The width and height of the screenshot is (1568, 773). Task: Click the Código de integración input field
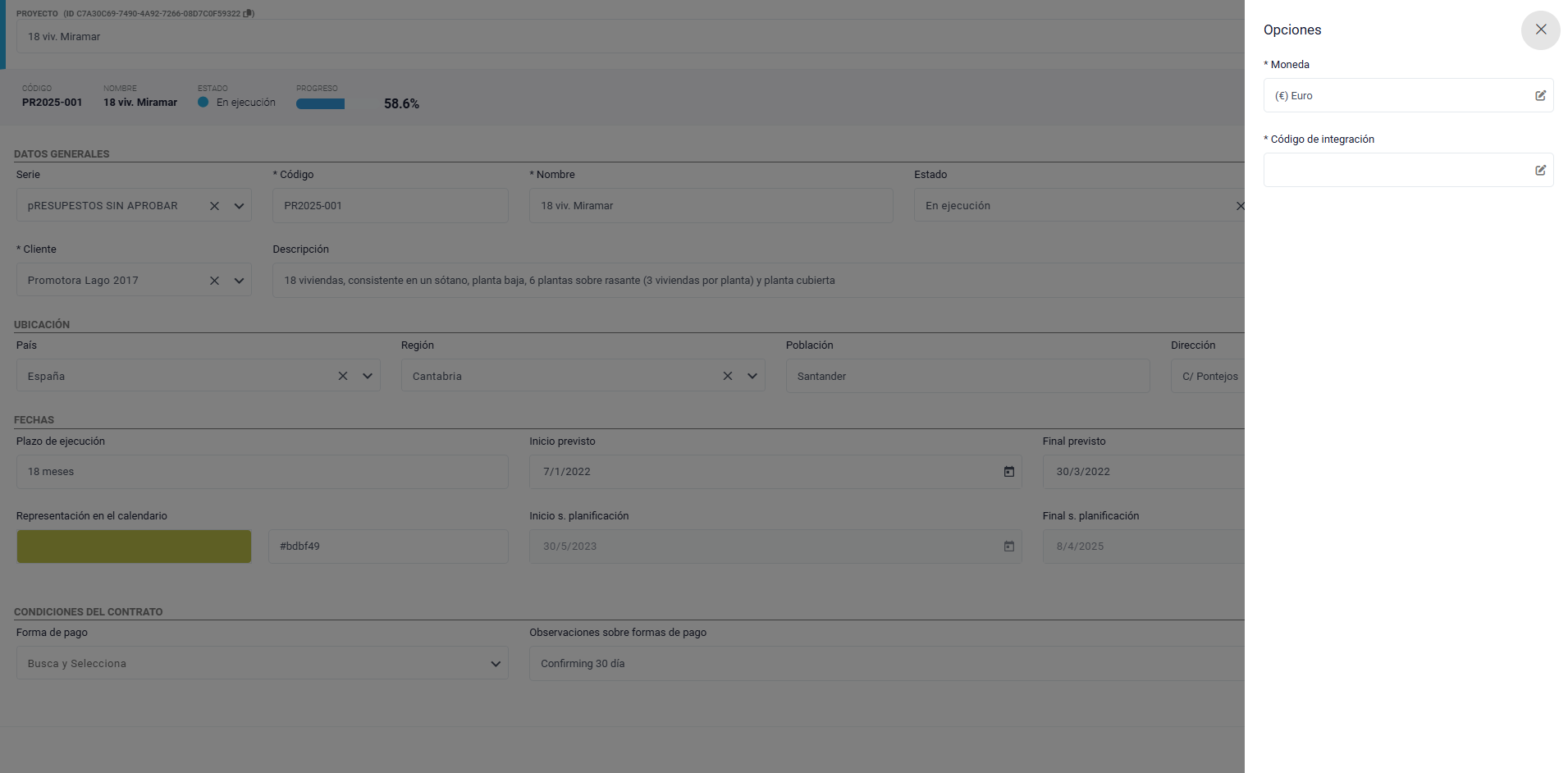[1395, 171]
